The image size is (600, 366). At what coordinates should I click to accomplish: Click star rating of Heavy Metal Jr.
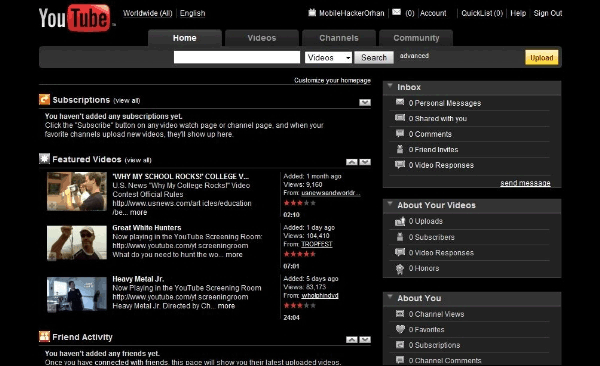click(300, 305)
